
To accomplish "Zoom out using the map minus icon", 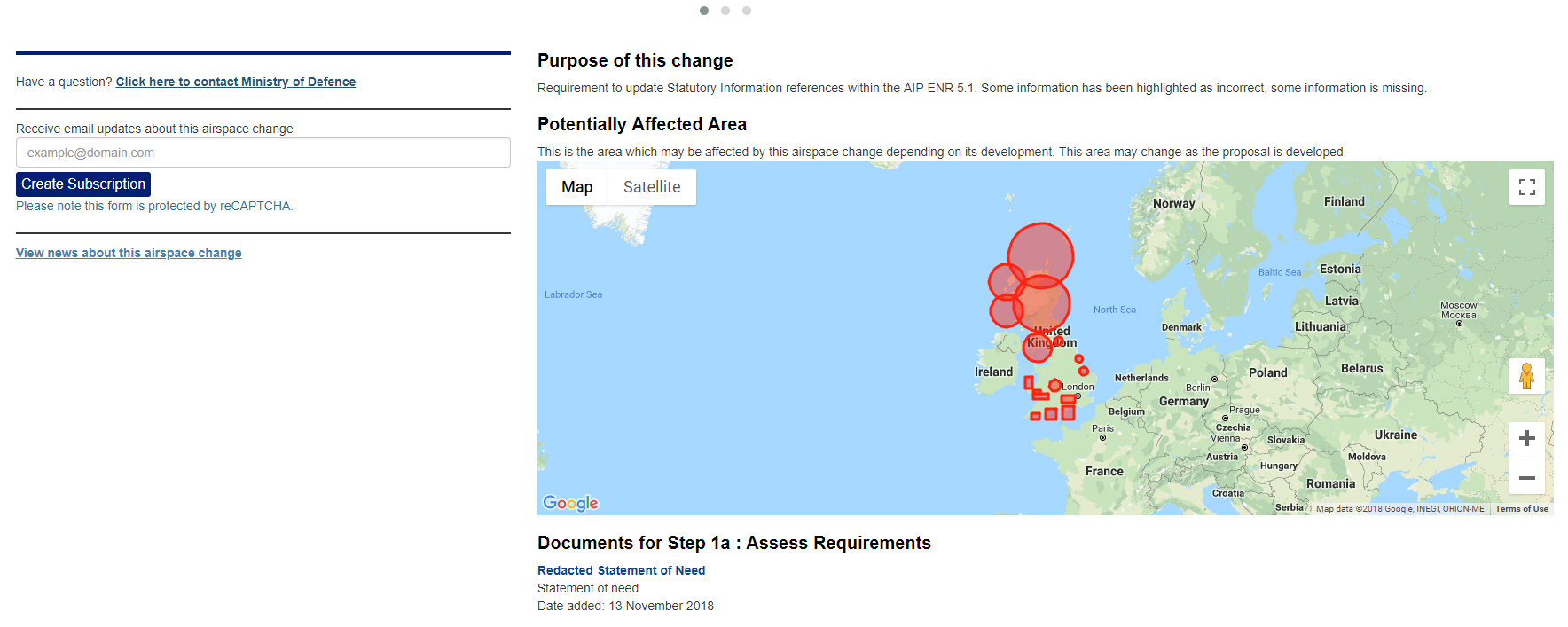I will coord(1527,478).
